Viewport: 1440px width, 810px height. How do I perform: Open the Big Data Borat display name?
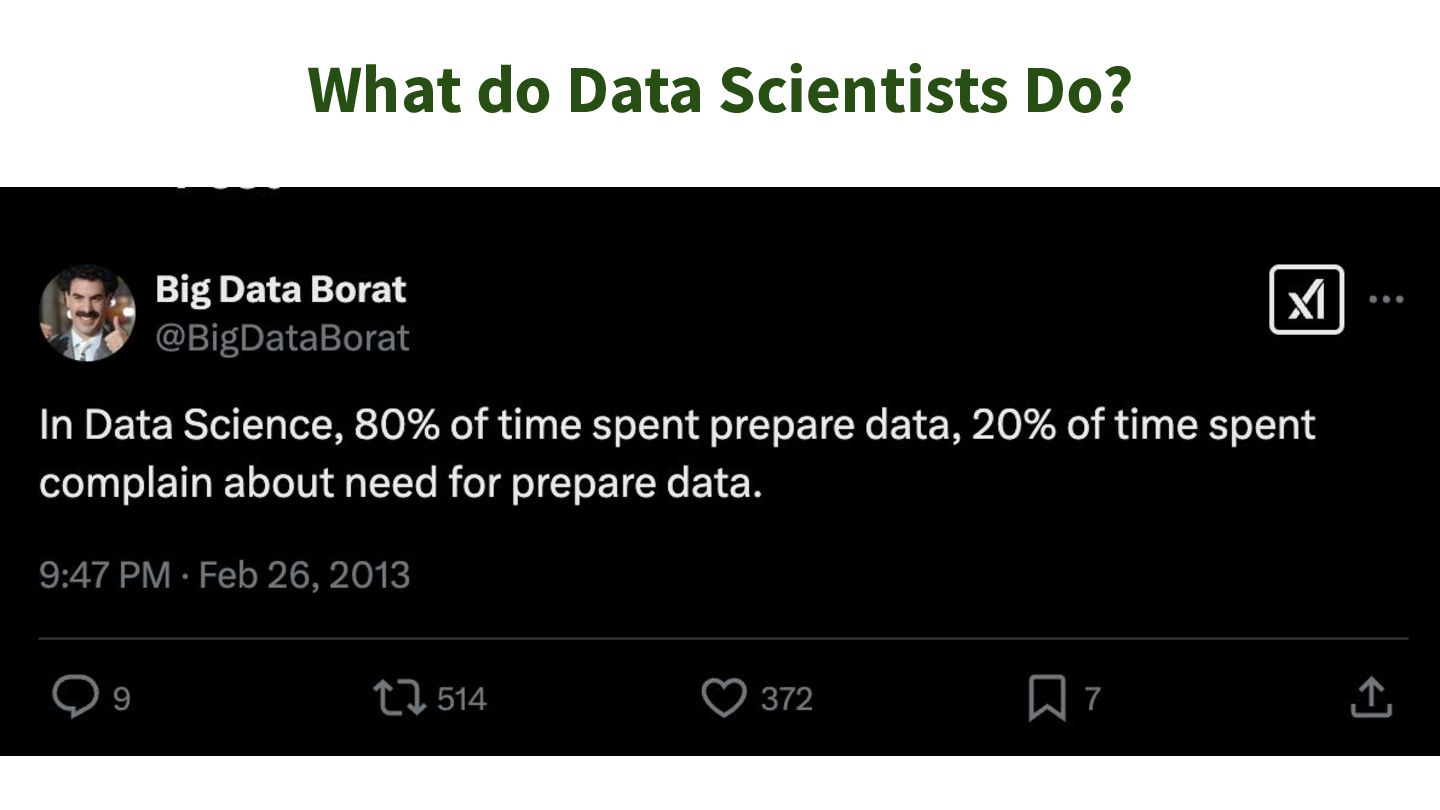click(x=280, y=289)
